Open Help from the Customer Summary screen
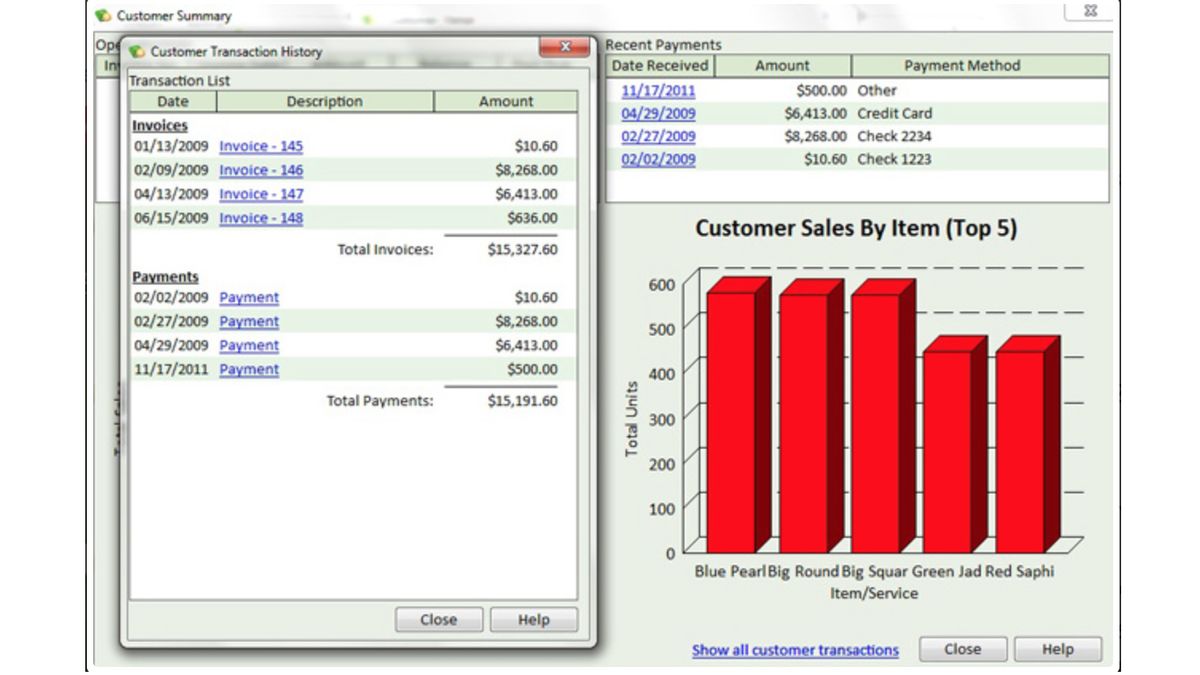This screenshot has height=675, width=1200. coord(1057,648)
